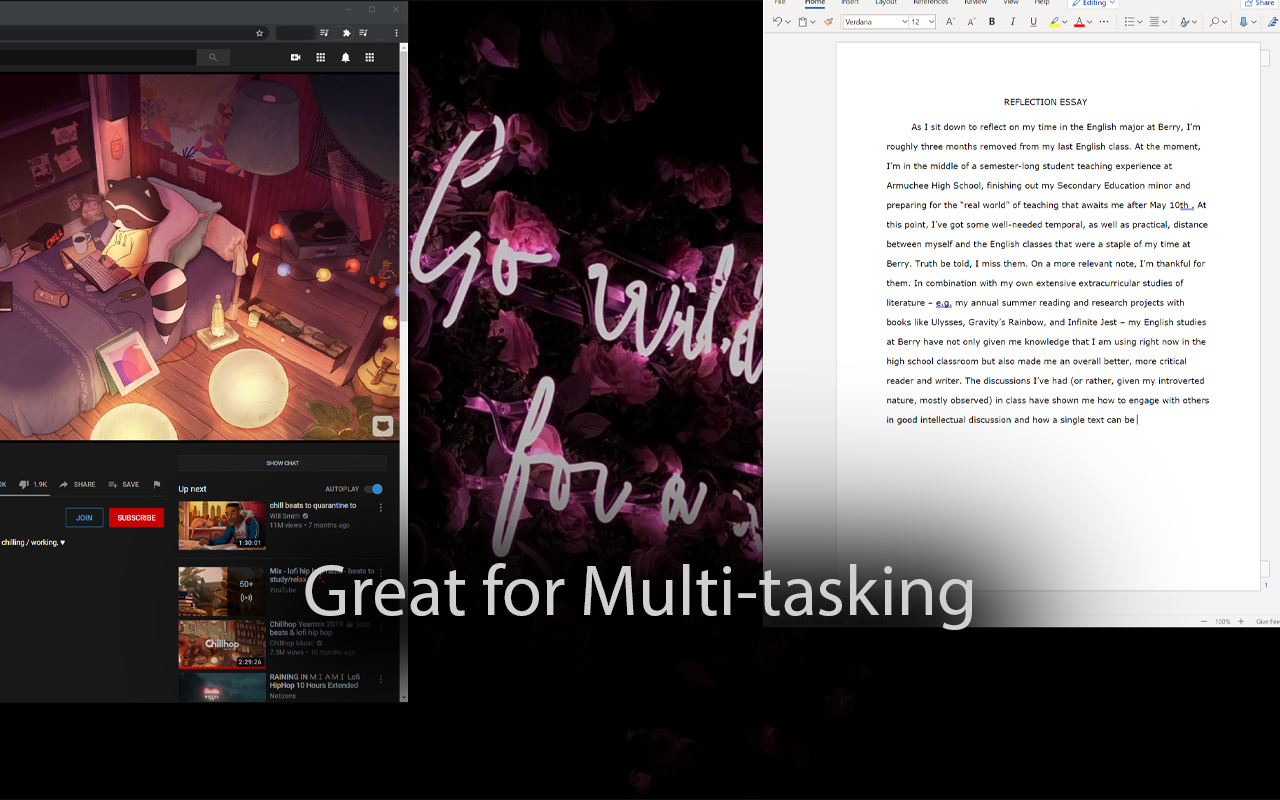Expand the paste options arrow

click(x=813, y=22)
